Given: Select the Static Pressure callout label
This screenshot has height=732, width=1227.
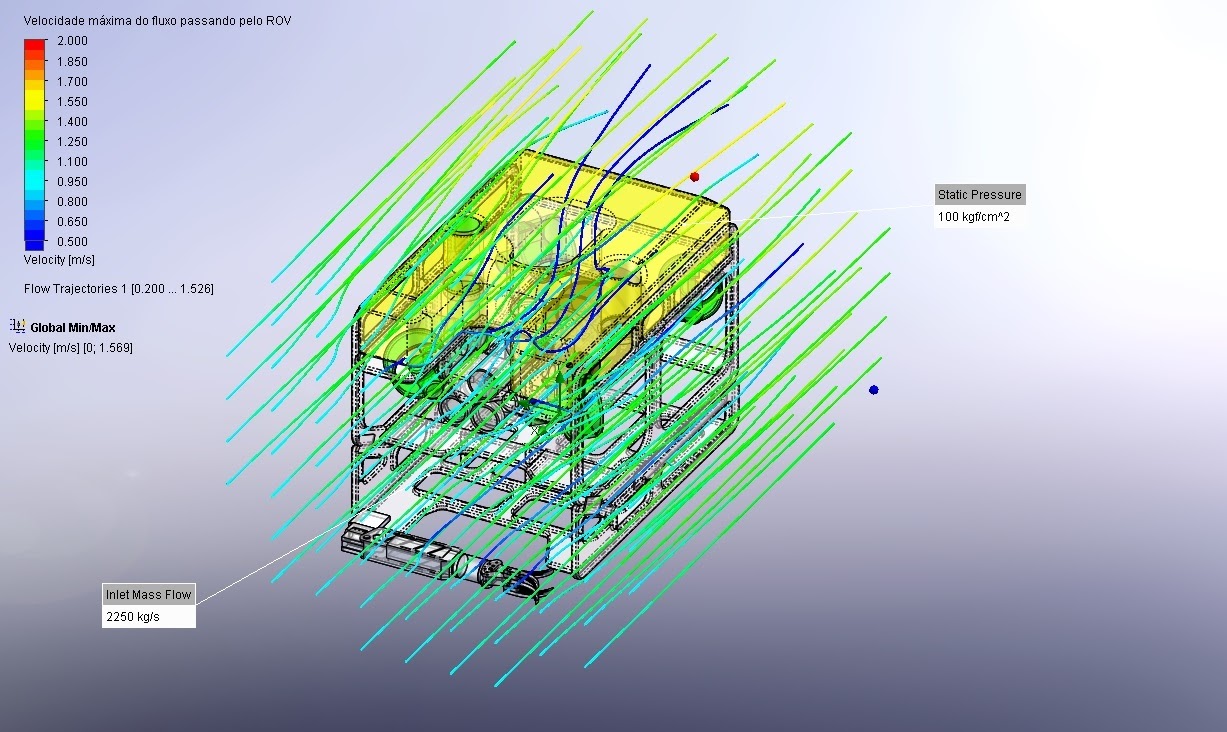Looking at the screenshot, I should (x=979, y=194).
